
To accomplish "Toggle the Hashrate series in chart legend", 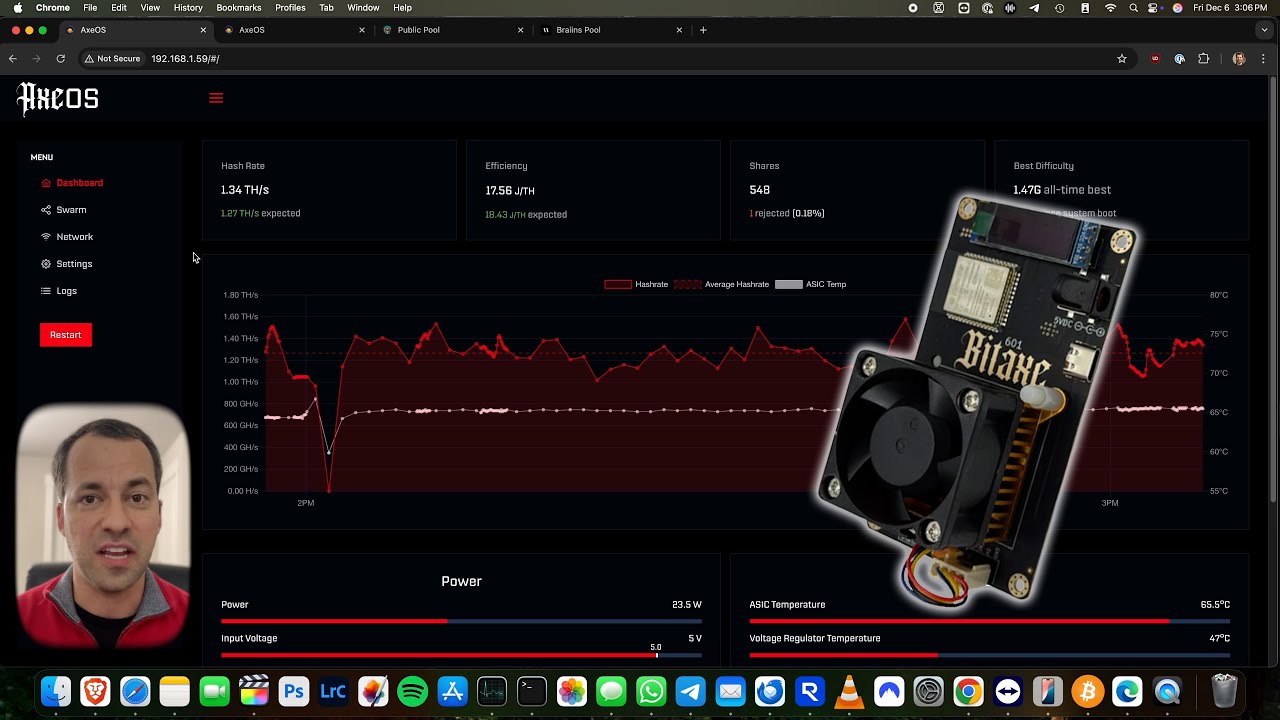I will tap(636, 284).
